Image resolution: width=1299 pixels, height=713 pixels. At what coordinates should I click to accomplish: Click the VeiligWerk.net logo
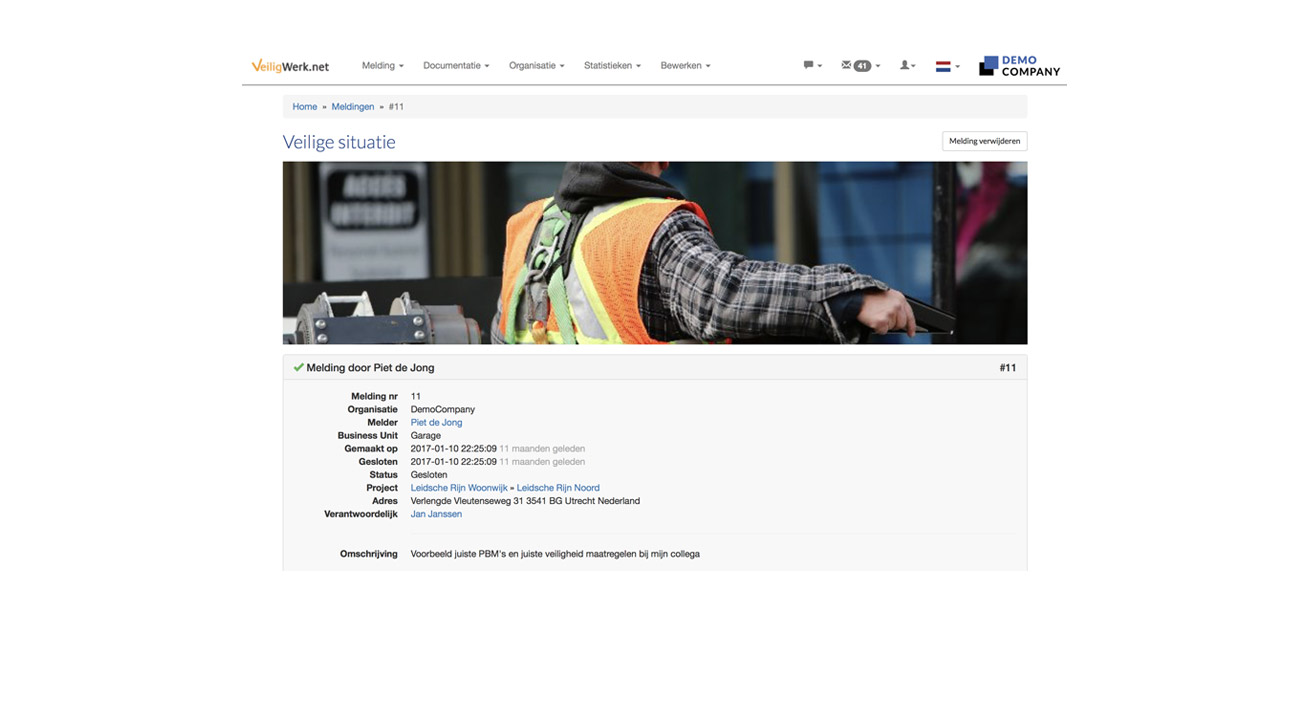tap(290, 66)
